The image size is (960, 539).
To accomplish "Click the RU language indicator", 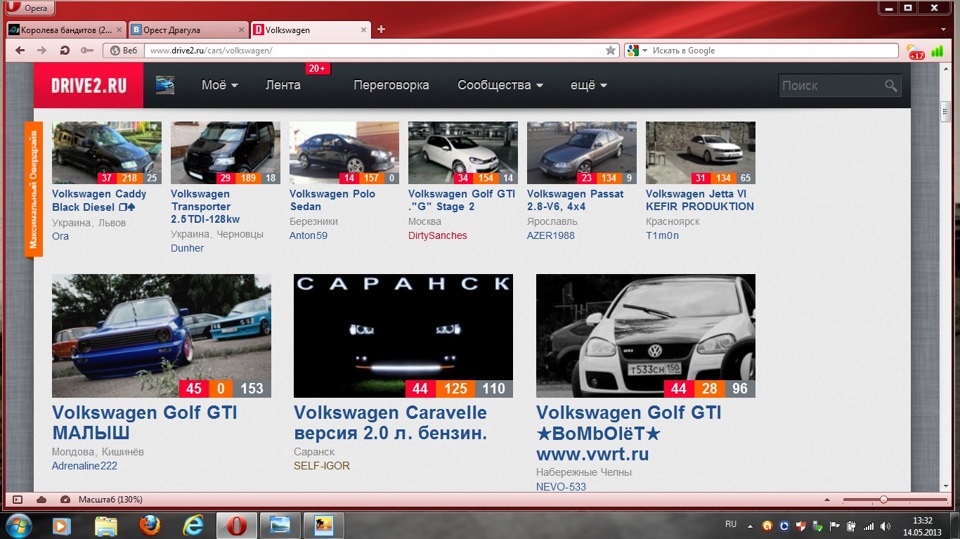I will (x=730, y=524).
